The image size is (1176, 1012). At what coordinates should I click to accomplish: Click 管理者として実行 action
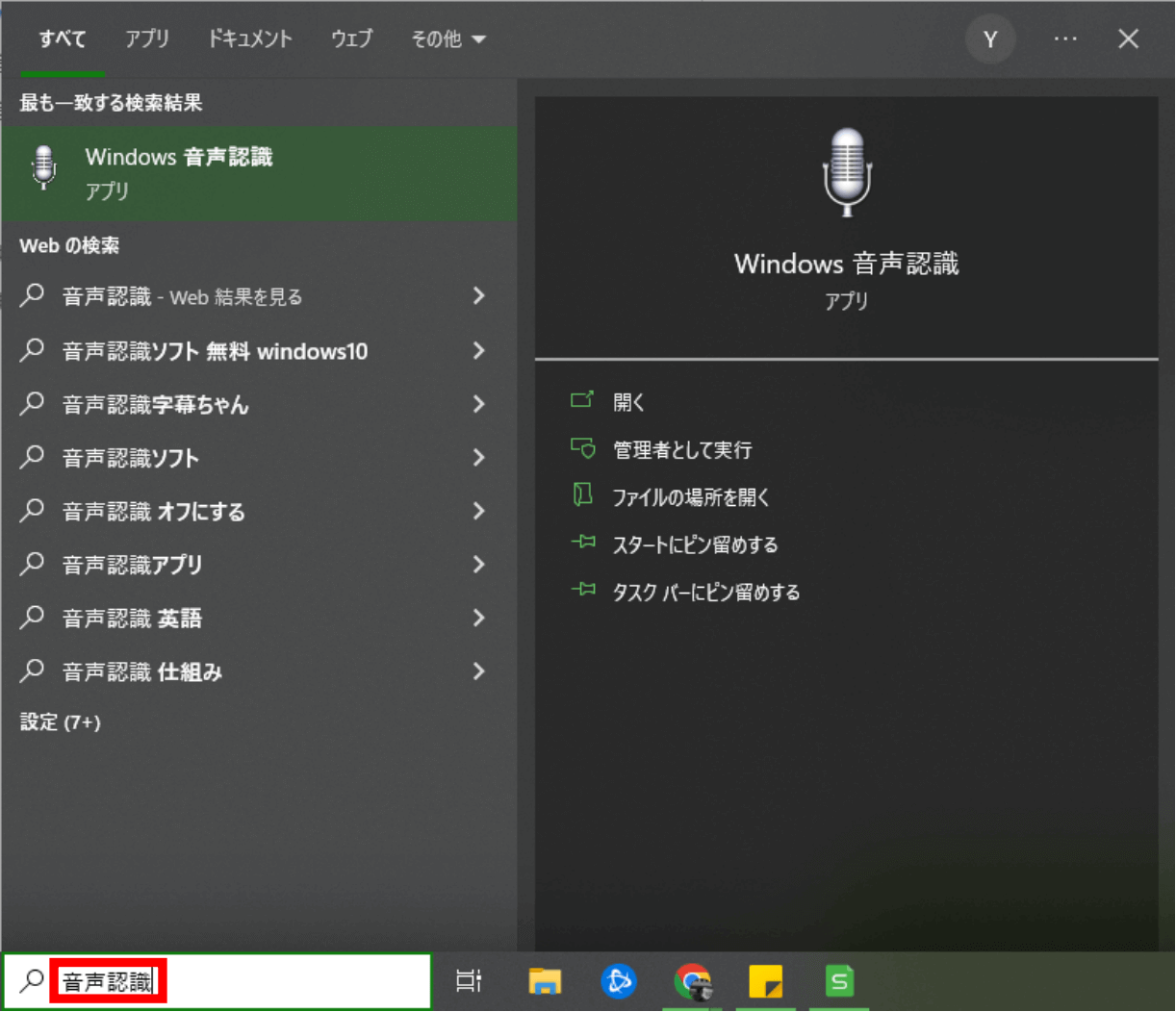tap(682, 449)
